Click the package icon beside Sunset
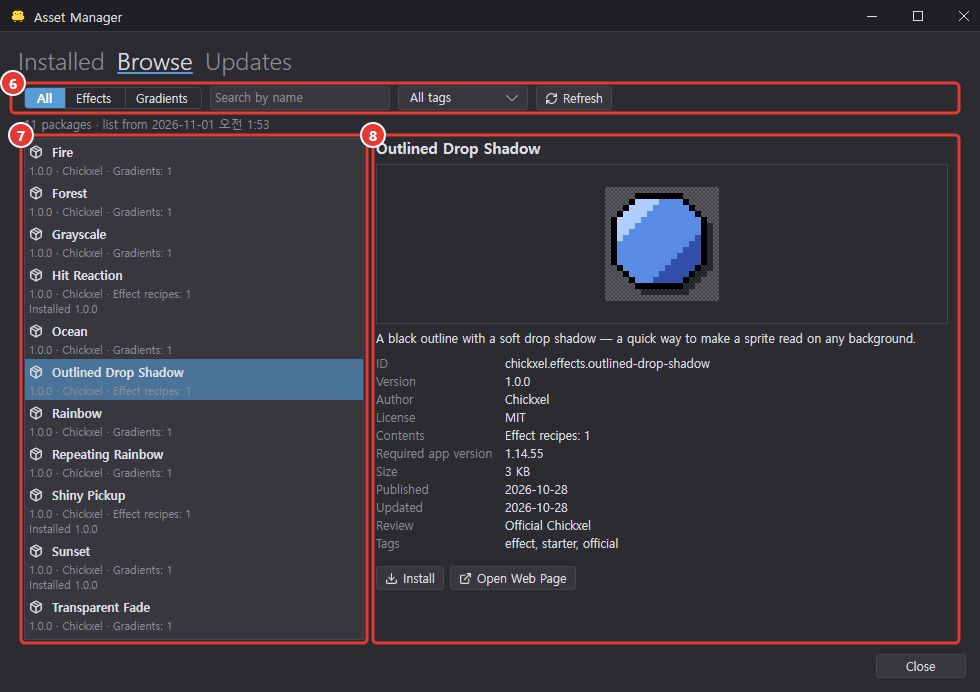The height and width of the screenshot is (692, 980). tap(36, 551)
